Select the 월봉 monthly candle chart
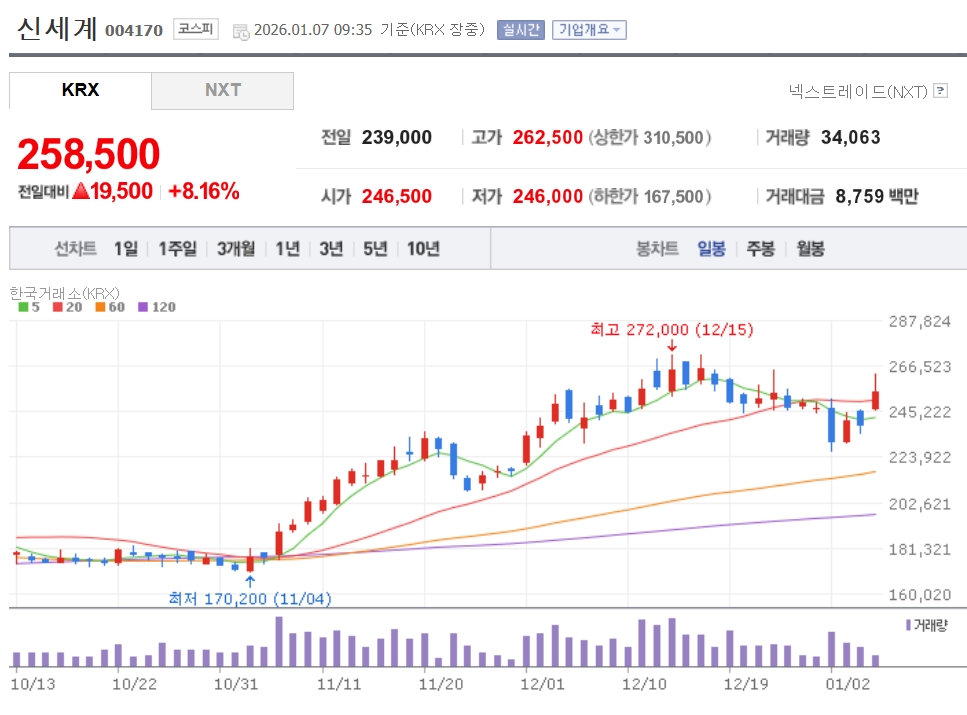The height and width of the screenshot is (715, 967). tap(810, 249)
